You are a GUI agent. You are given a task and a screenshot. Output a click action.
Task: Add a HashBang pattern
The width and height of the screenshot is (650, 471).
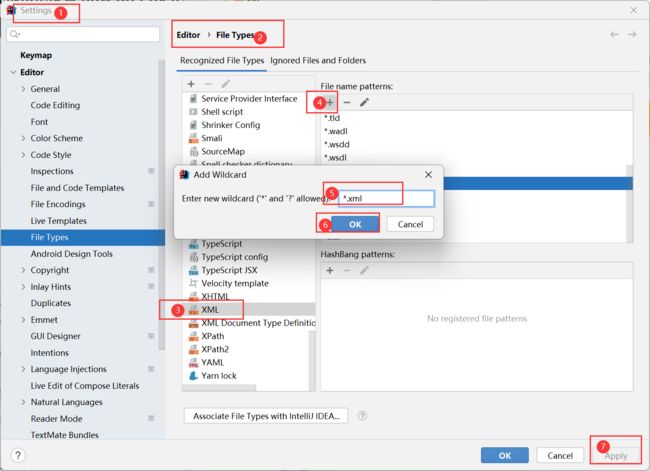point(330,271)
